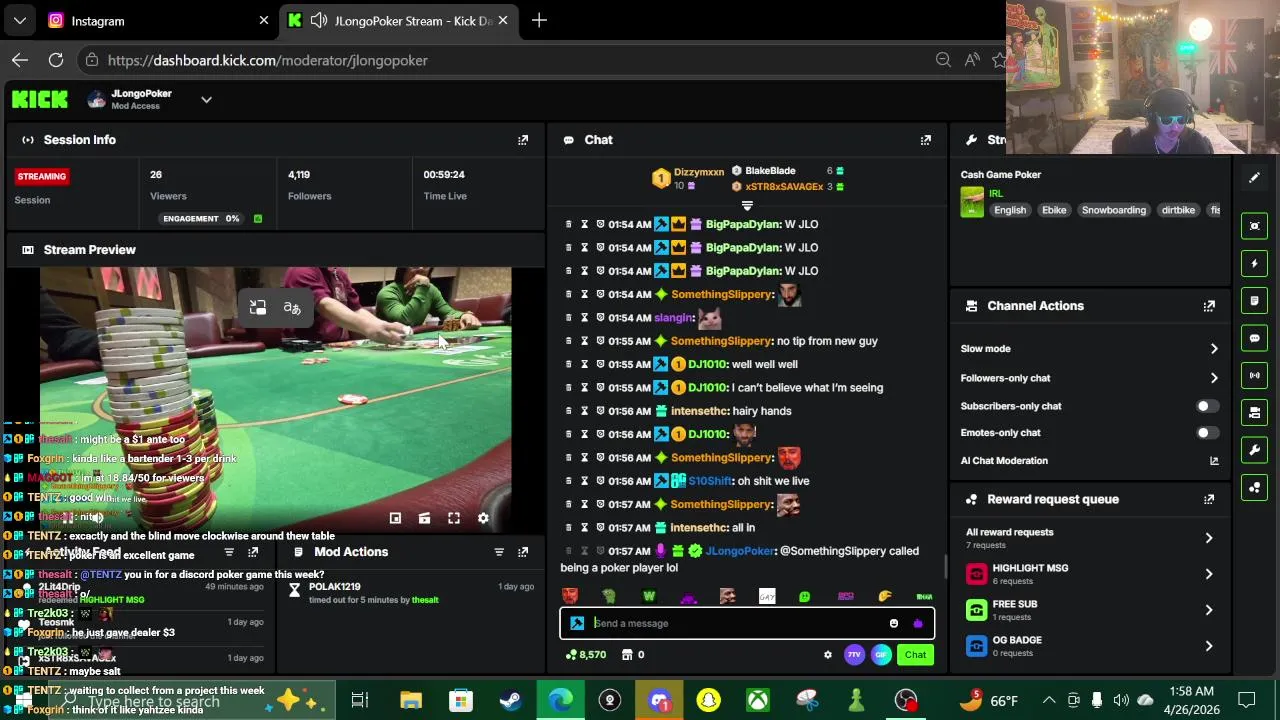The width and height of the screenshot is (1280, 720).
Task: Toggle the Session Info broadcast sidebar icon
Action: [x=1255, y=375]
